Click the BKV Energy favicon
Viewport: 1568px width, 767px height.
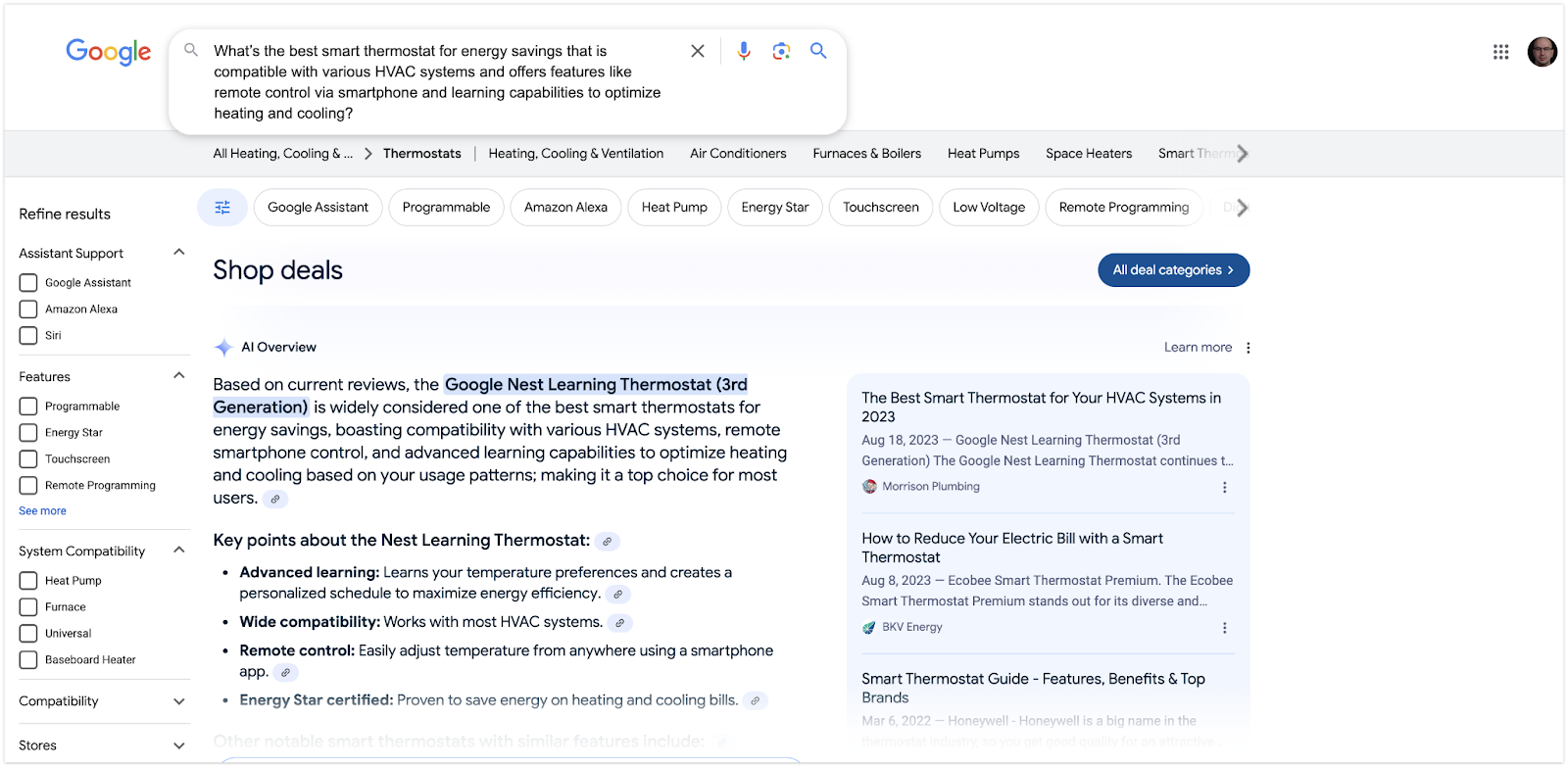pos(869,628)
